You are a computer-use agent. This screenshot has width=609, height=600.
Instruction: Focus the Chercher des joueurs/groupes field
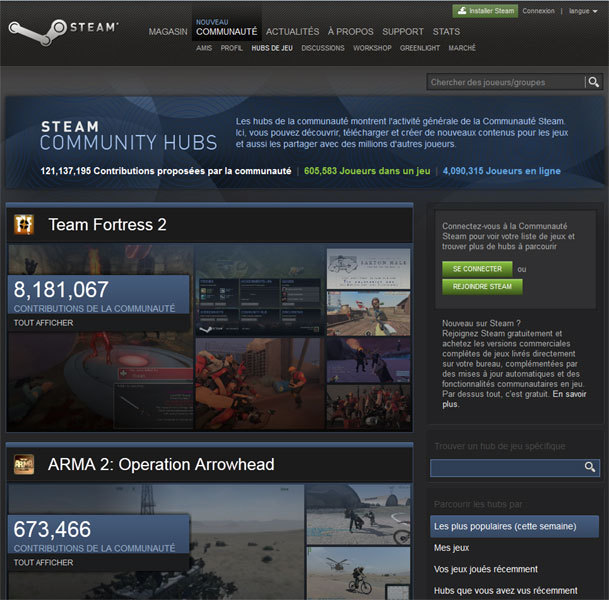[505, 82]
